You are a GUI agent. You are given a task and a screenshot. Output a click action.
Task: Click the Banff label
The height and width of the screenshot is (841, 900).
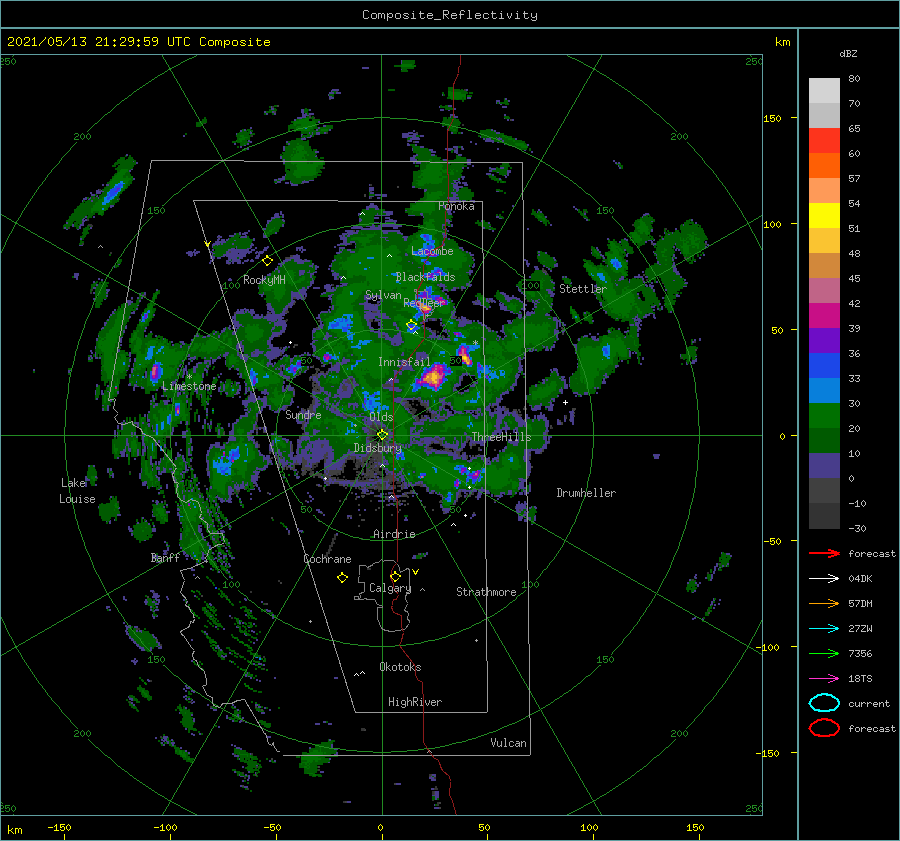(165, 557)
